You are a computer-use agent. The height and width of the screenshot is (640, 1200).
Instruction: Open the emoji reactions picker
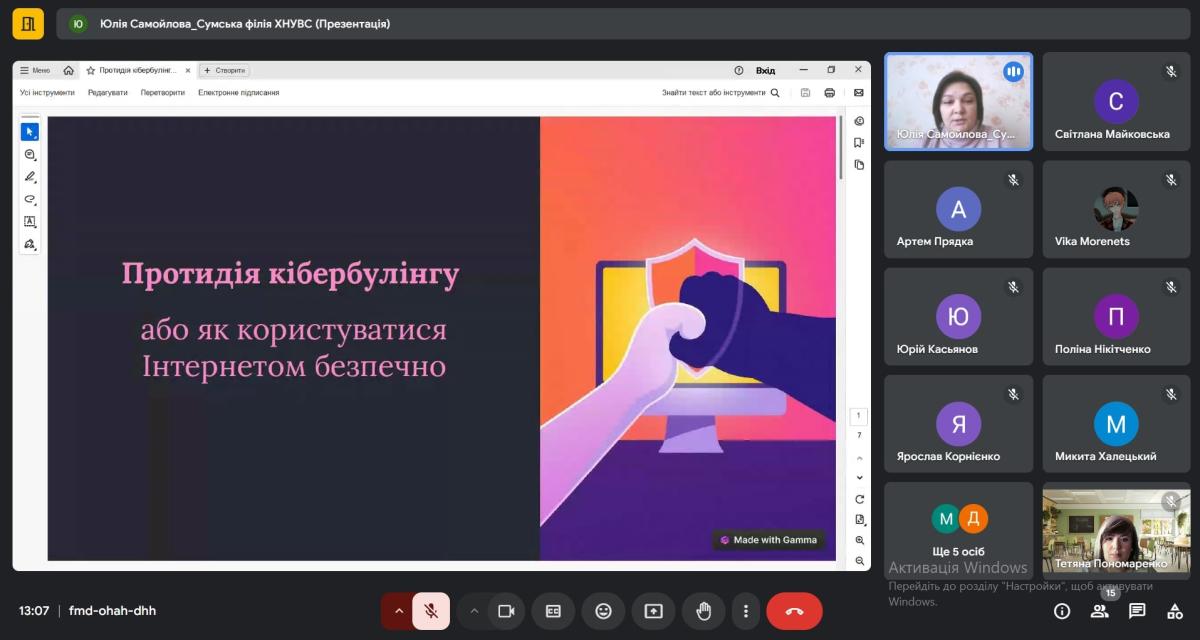click(603, 611)
